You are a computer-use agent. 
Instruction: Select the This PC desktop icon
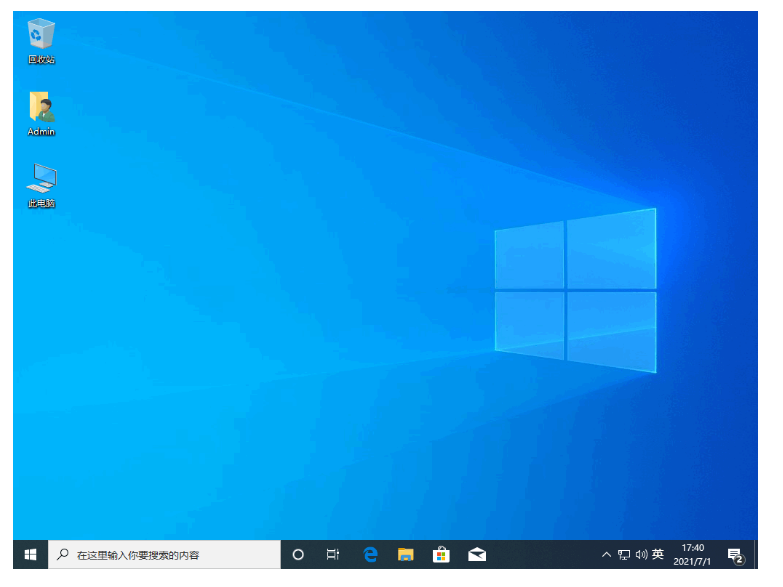(x=41, y=181)
